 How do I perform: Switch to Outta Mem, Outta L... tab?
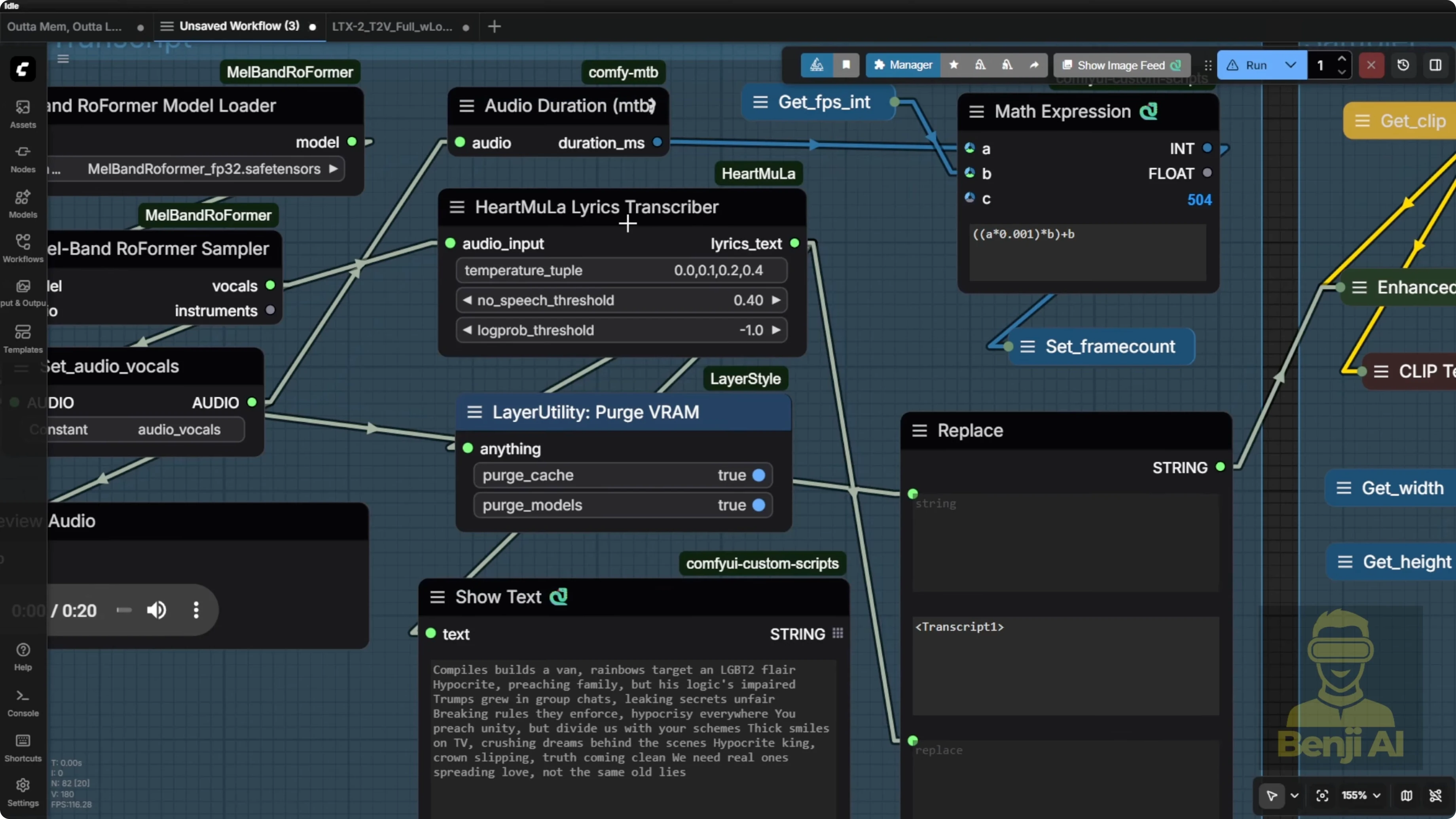64,27
